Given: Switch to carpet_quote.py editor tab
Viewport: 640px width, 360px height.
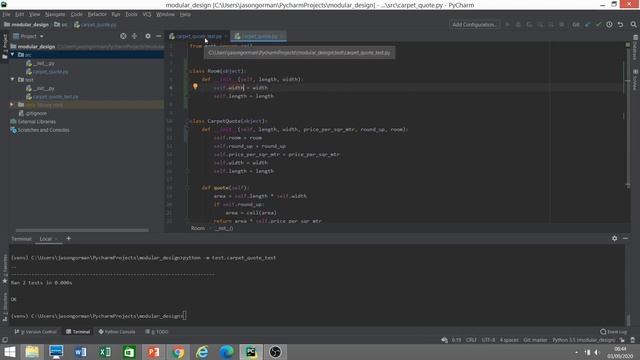Looking at the screenshot, I should click(259, 36).
